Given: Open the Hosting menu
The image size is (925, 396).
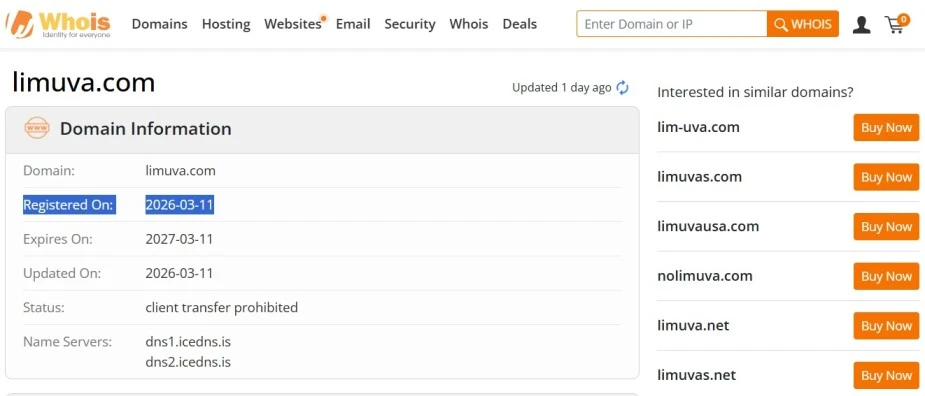Looking at the screenshot, I should coord(226,24).
